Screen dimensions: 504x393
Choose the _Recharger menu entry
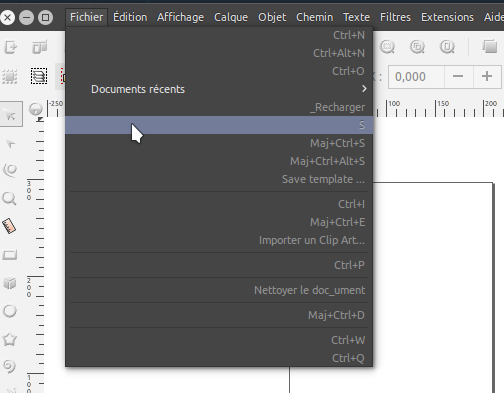[219, 107]
